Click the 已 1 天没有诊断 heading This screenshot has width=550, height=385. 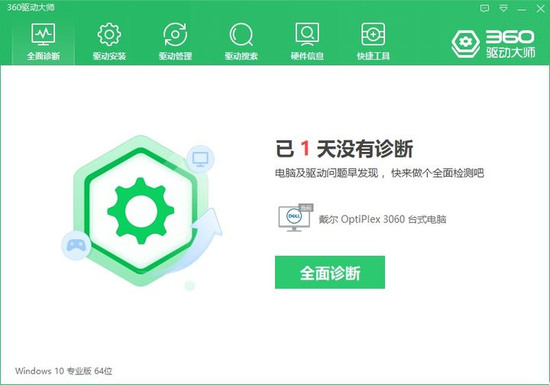pos(344,149)
